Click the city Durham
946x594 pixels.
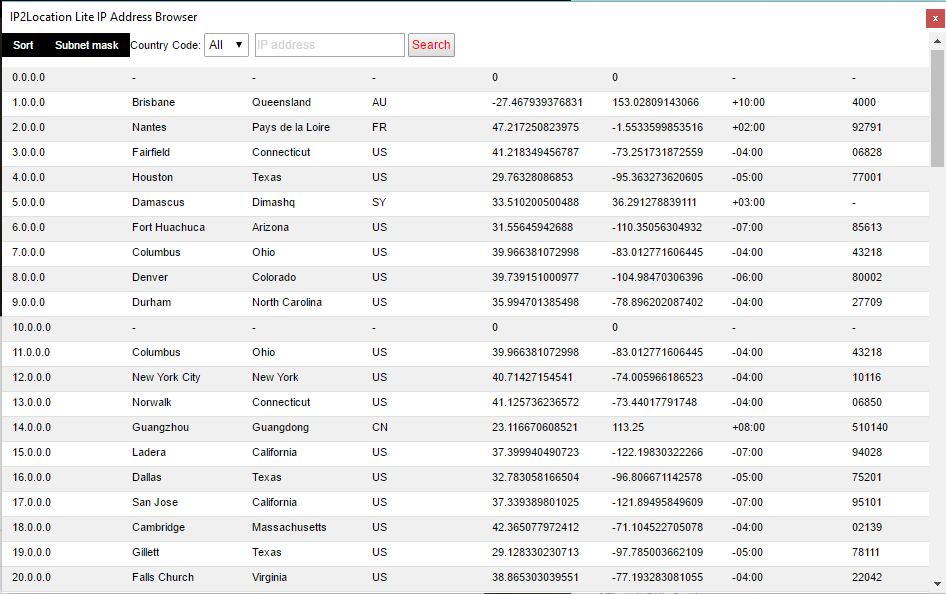151,303
